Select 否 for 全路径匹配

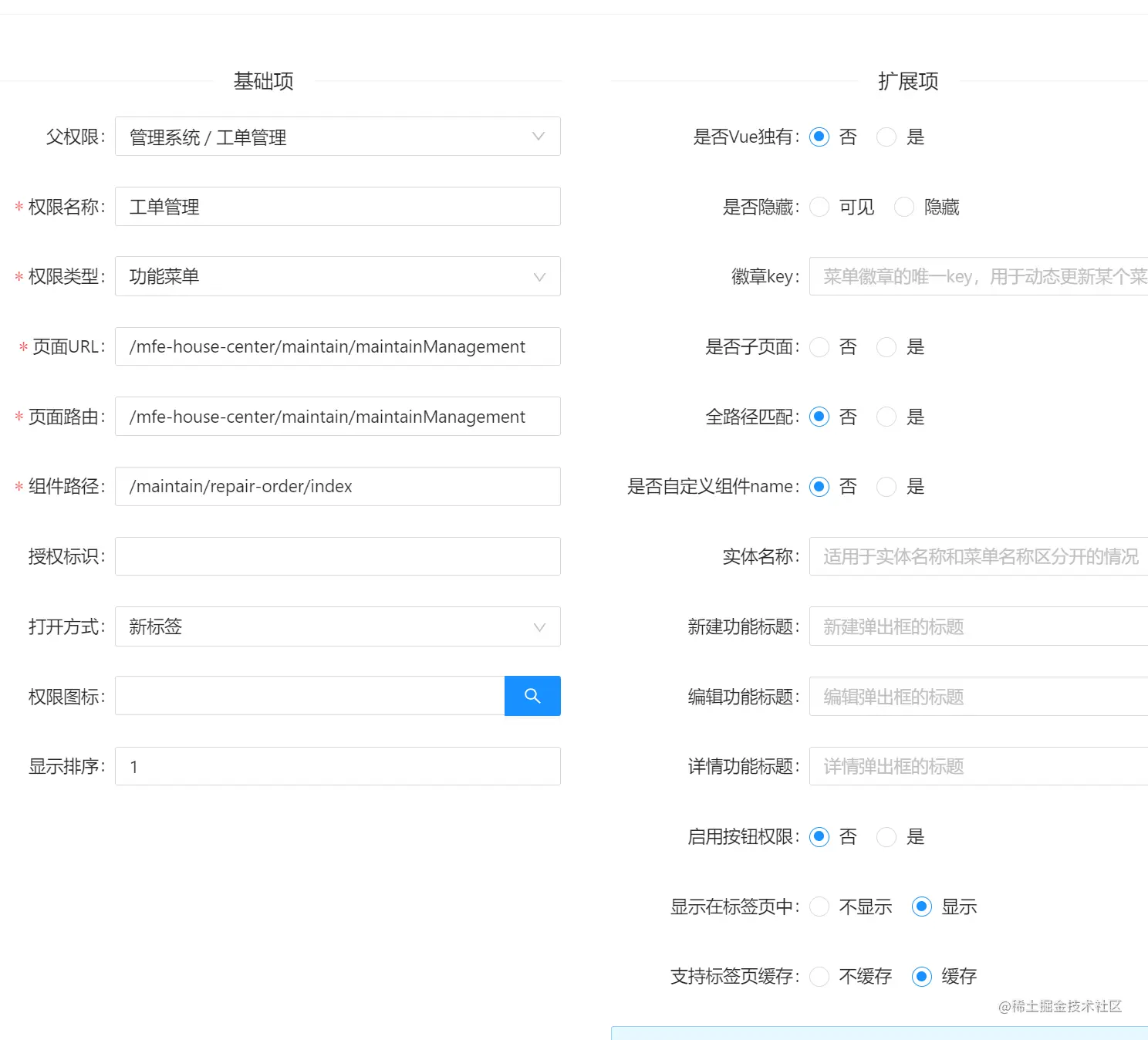tap(819, 417)
